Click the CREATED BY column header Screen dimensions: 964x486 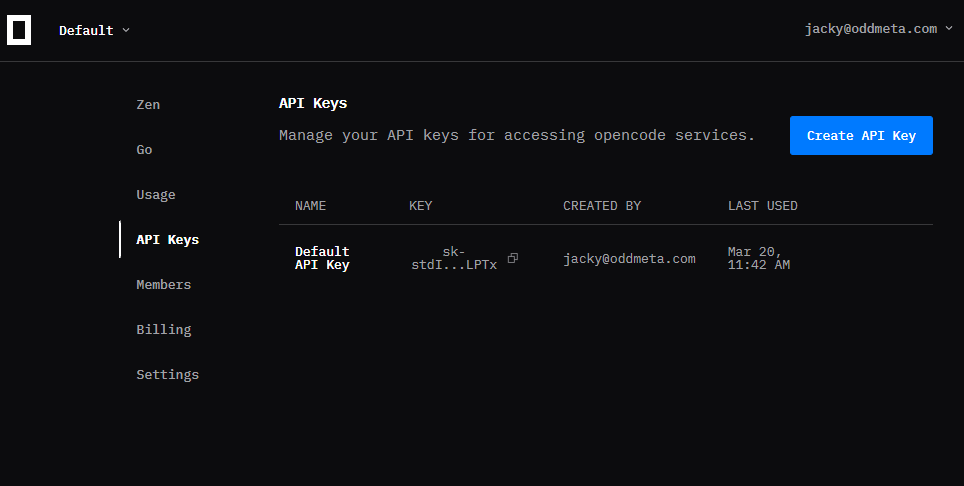click(602, 206)
